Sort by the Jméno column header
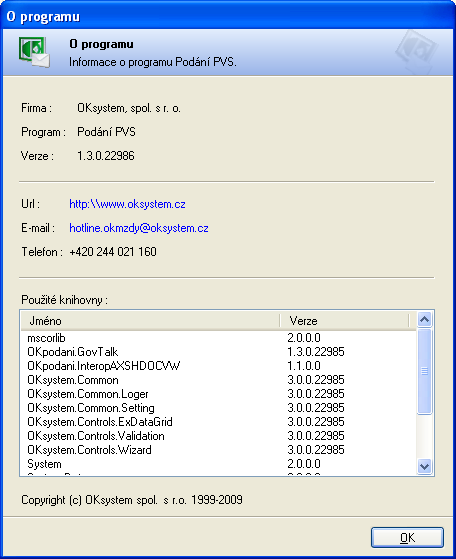This screenshot has width=456, height=559. tap(150, 320)
